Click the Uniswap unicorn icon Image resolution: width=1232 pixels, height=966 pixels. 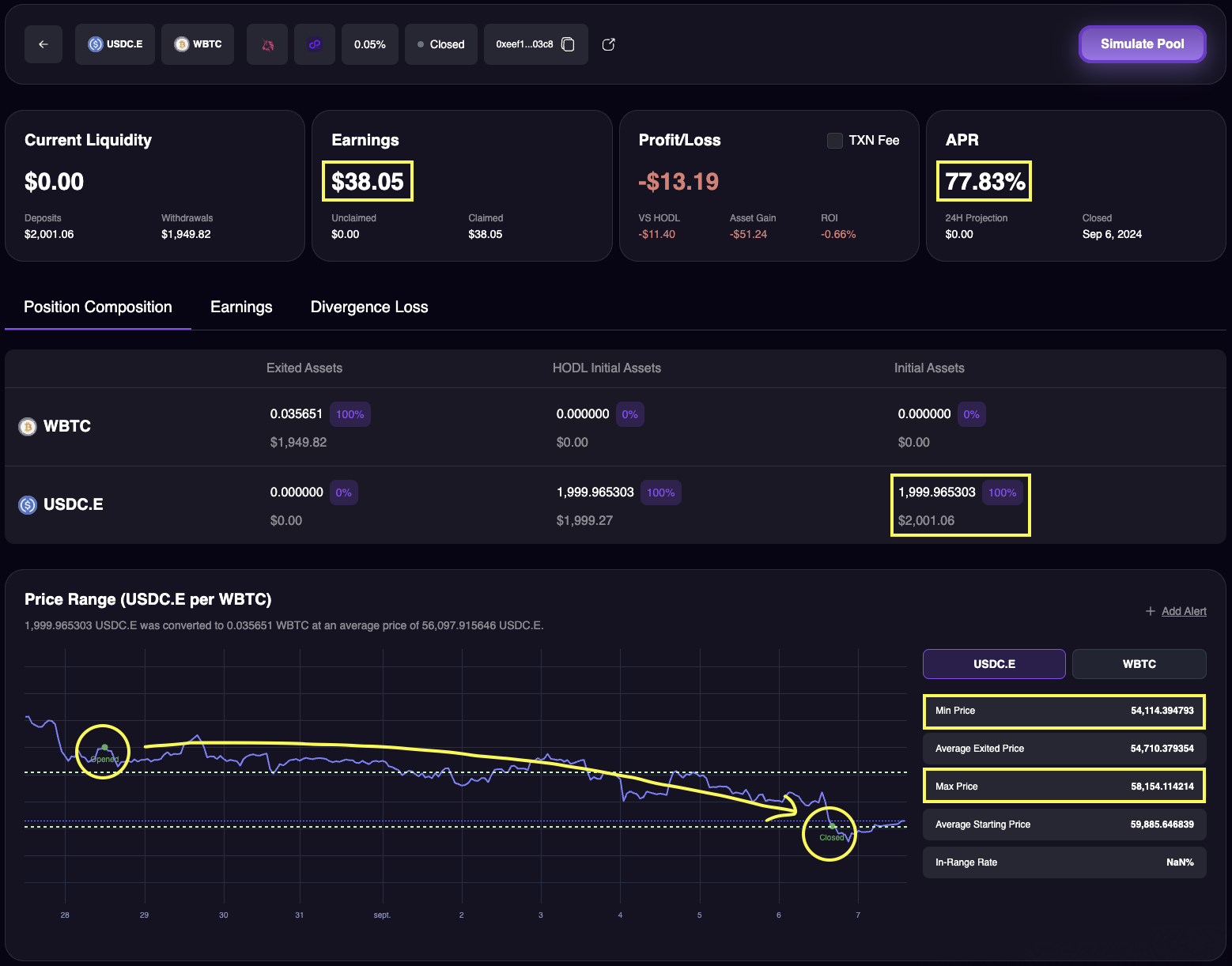click(x=267, y=44)
